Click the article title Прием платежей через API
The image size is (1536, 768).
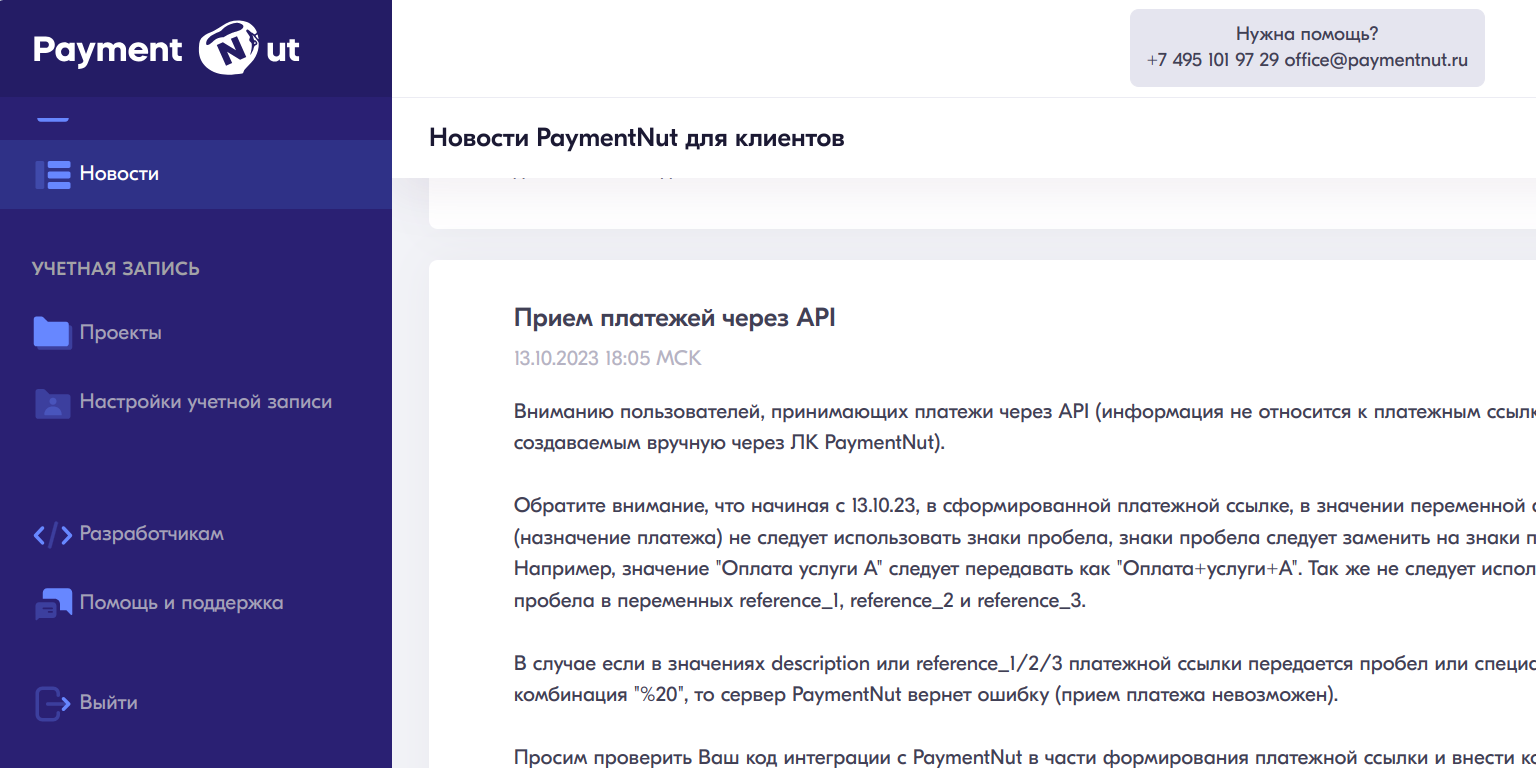tap(675, 318)
